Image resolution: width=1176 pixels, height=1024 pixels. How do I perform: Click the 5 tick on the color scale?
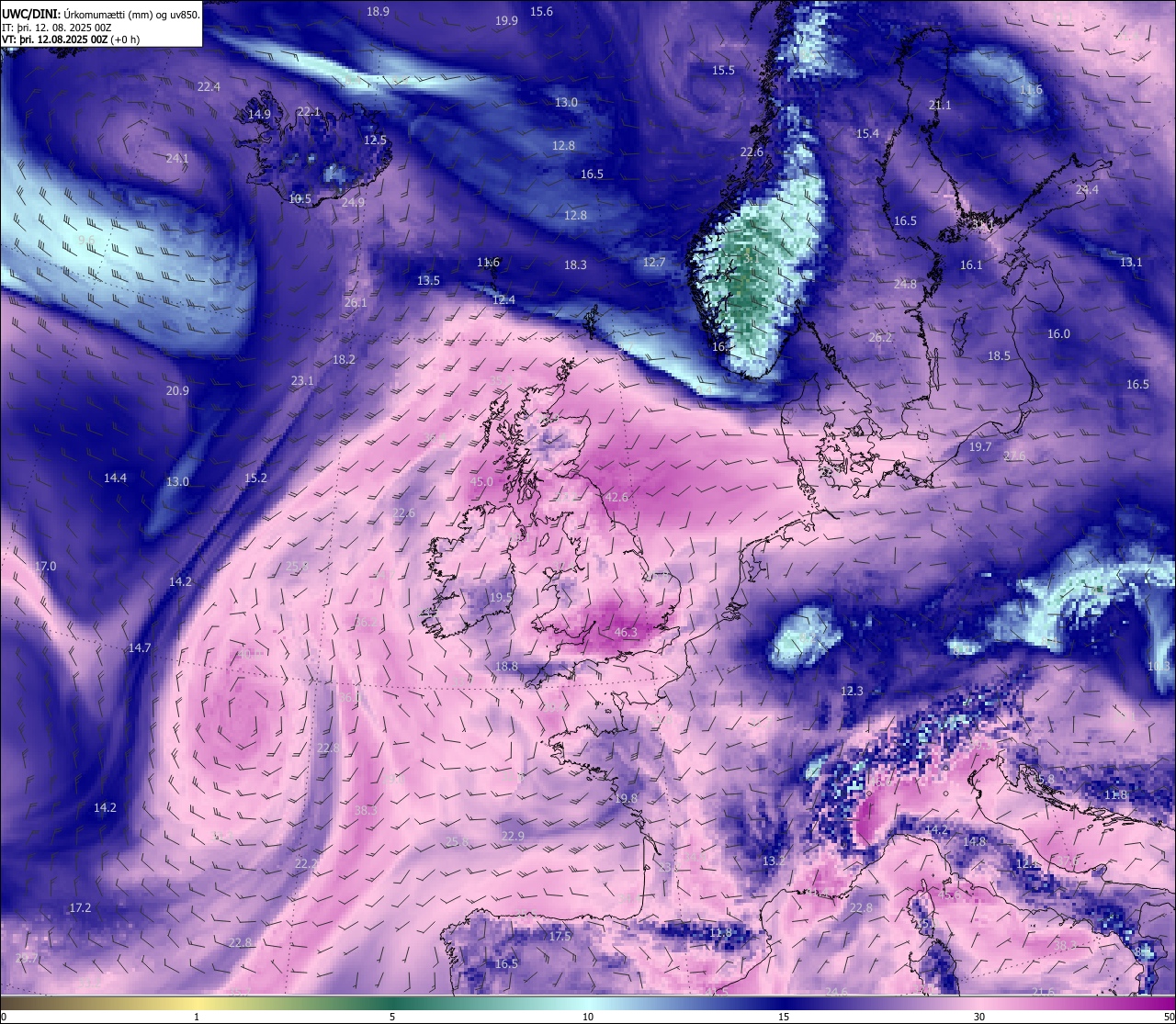click(392, 1017)
